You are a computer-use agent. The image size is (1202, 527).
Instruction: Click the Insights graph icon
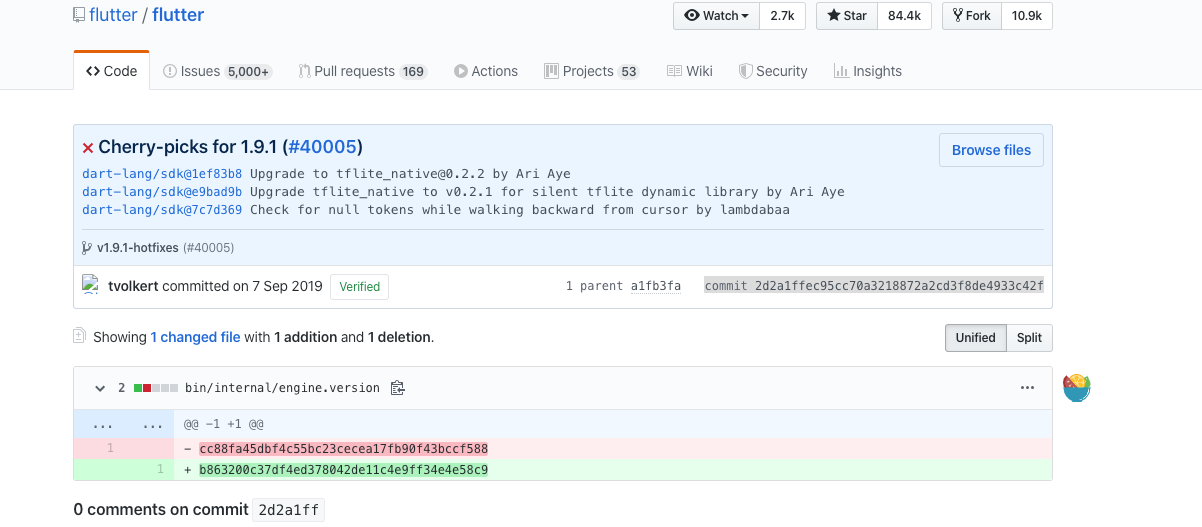[x=841, y=71]
